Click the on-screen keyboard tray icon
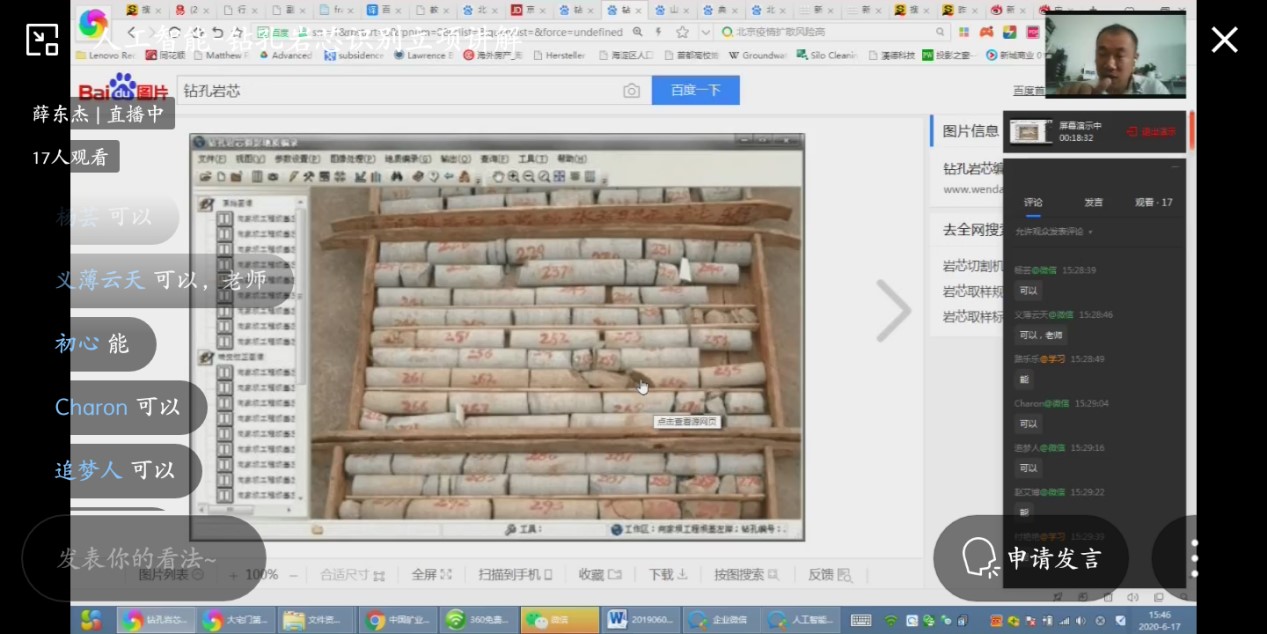 pos(860,620)
